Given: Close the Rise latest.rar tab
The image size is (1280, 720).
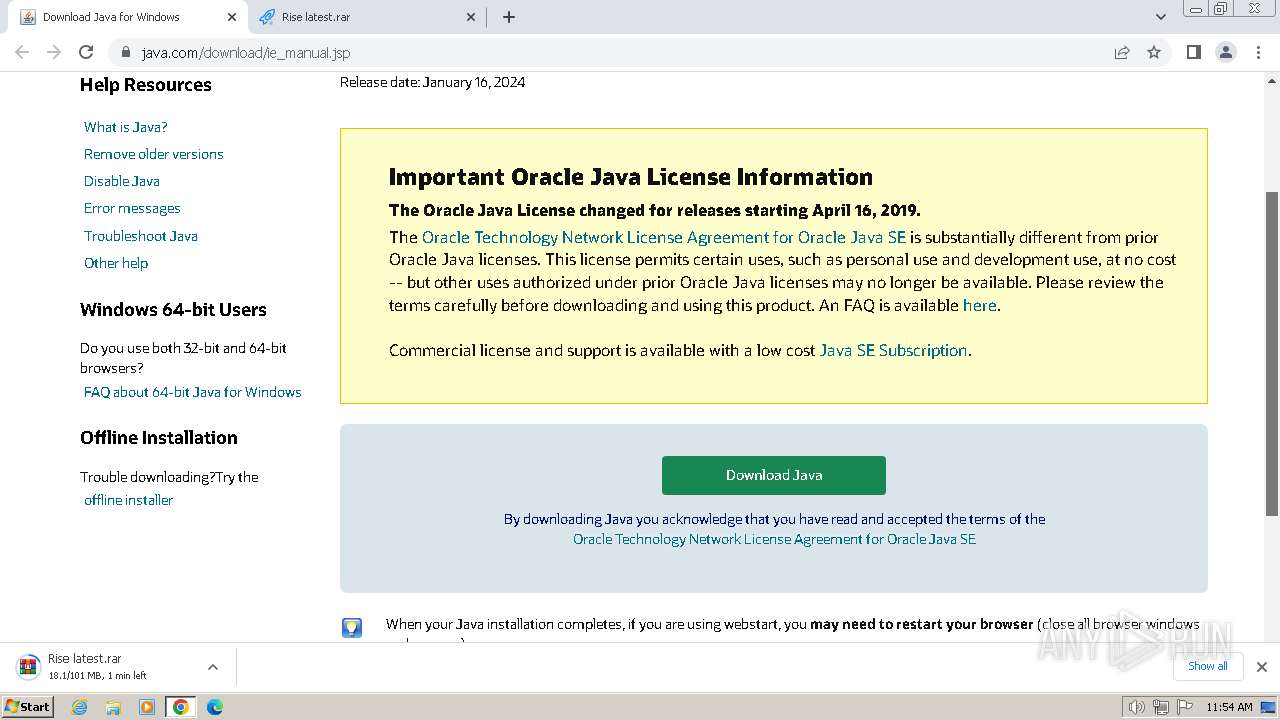Looking at the screenshot, I should [472, 17].
